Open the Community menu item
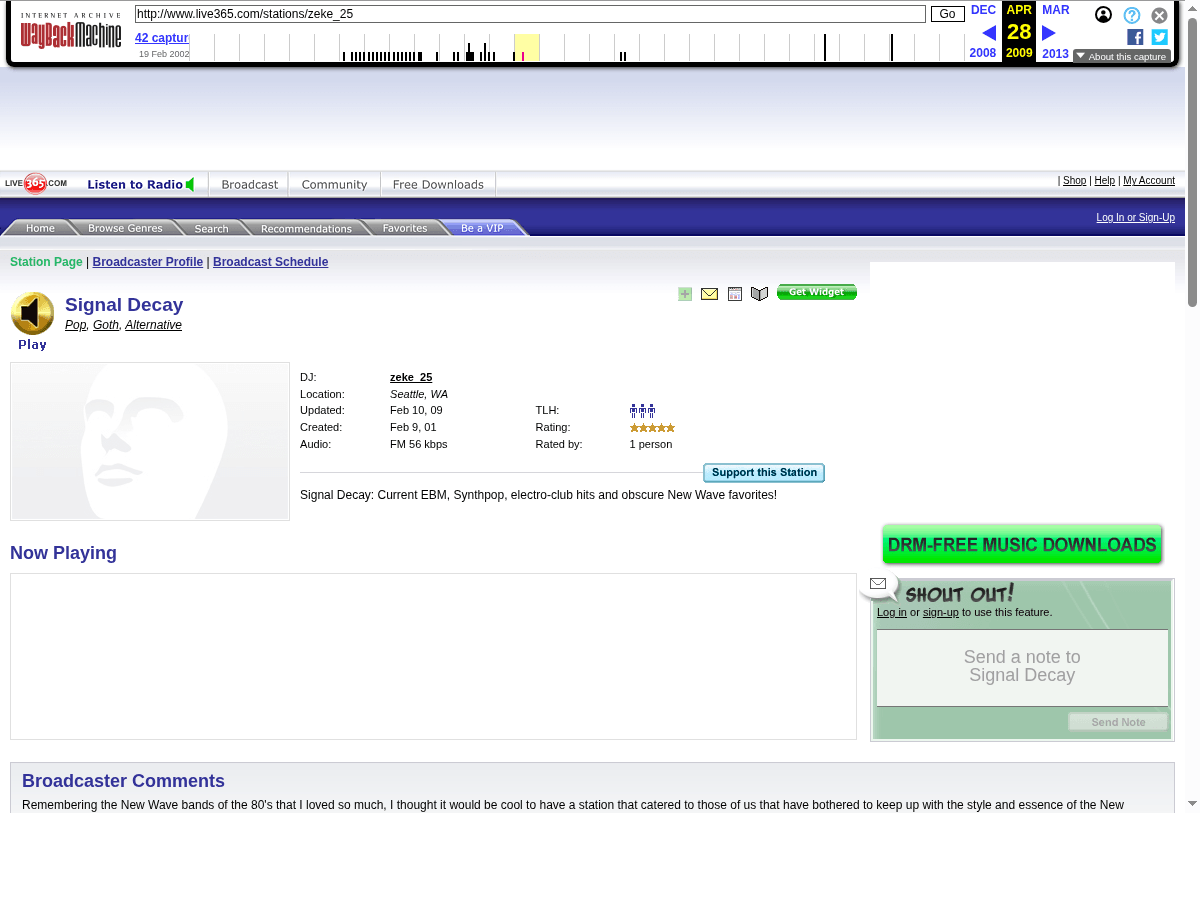 coord(335,184)
